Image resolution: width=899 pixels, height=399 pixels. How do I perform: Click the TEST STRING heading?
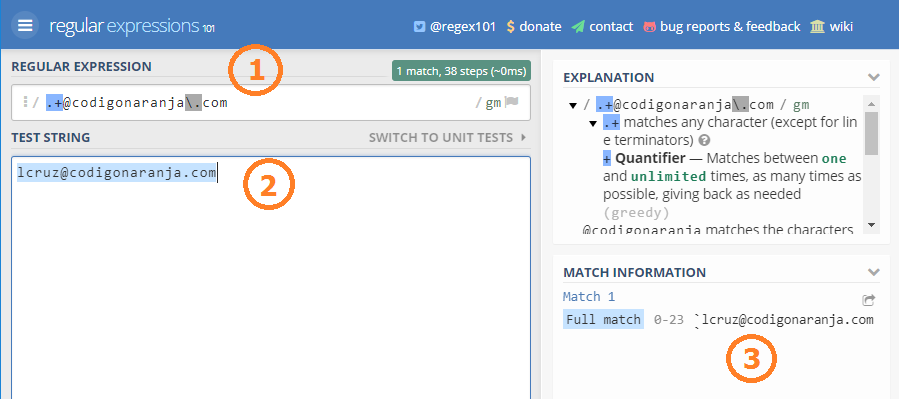[x=50, y=138]
